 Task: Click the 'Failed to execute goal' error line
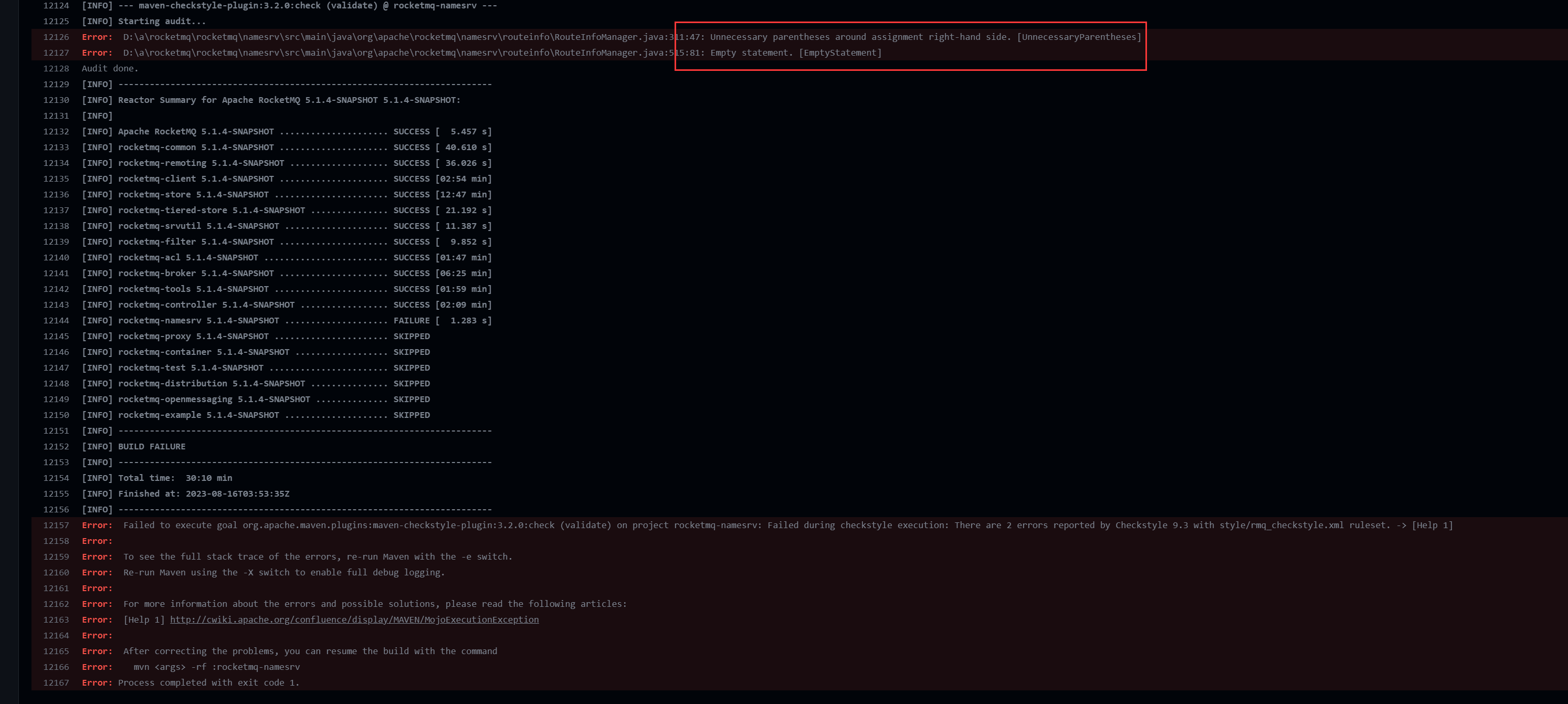click(x=767, y=525)
